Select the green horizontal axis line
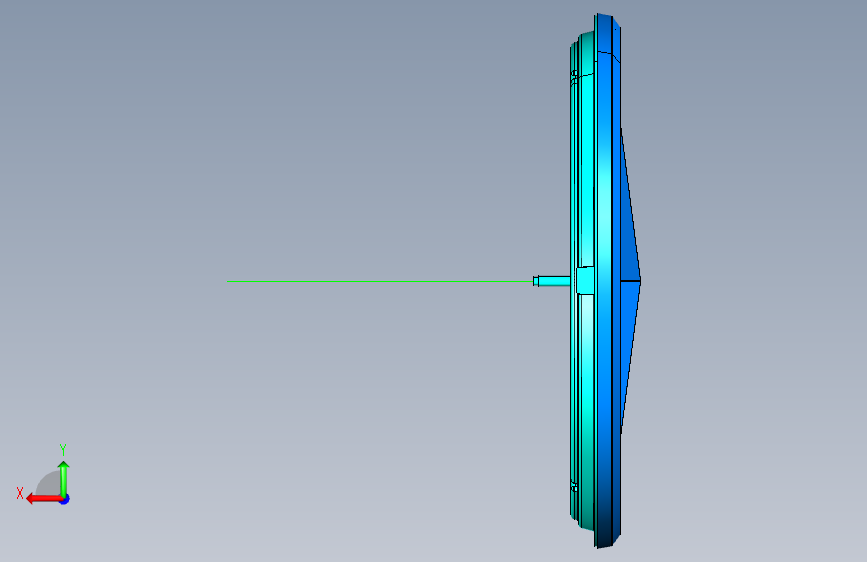 click(x=380, y=281)
